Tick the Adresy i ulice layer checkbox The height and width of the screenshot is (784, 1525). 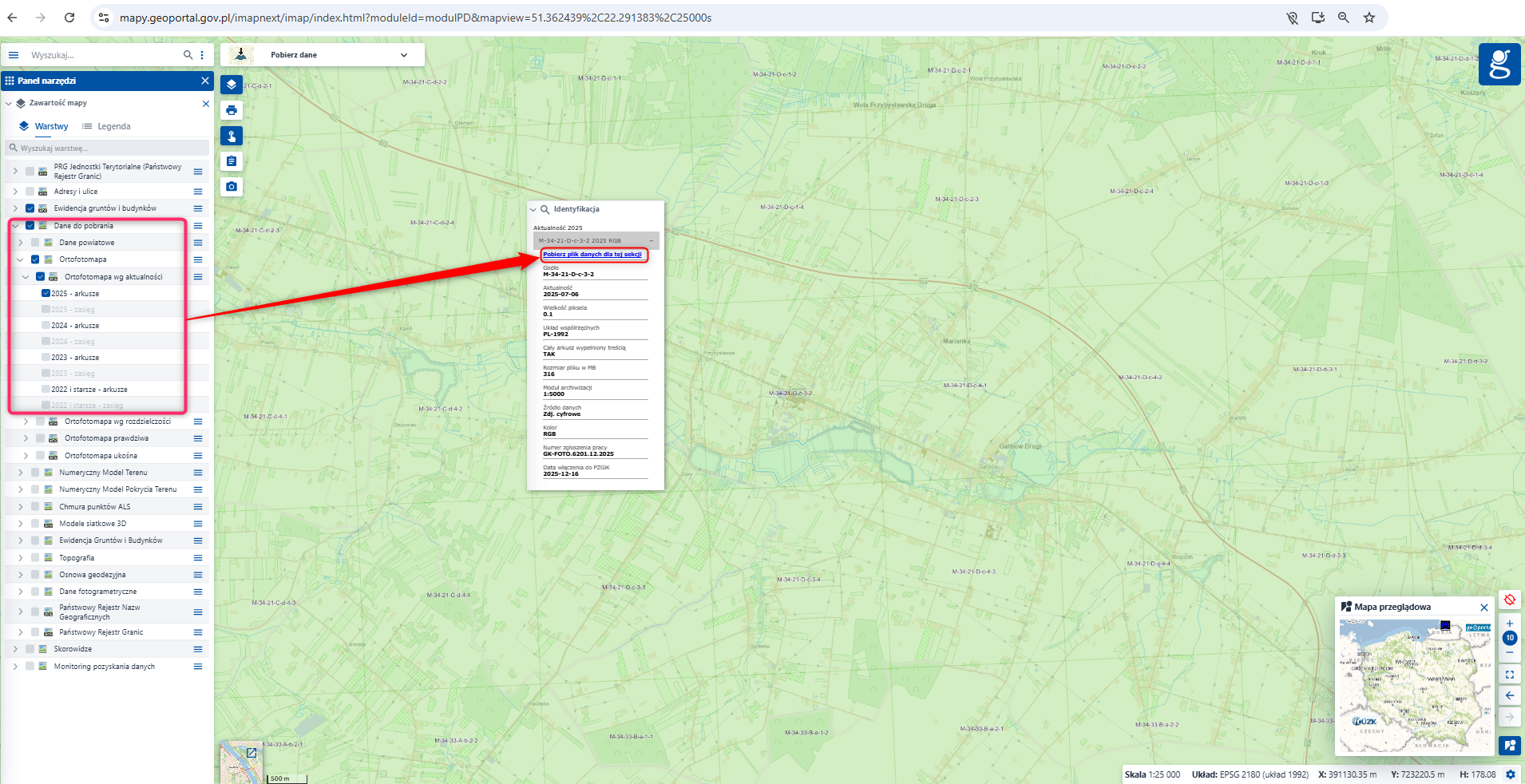point(30,192)
